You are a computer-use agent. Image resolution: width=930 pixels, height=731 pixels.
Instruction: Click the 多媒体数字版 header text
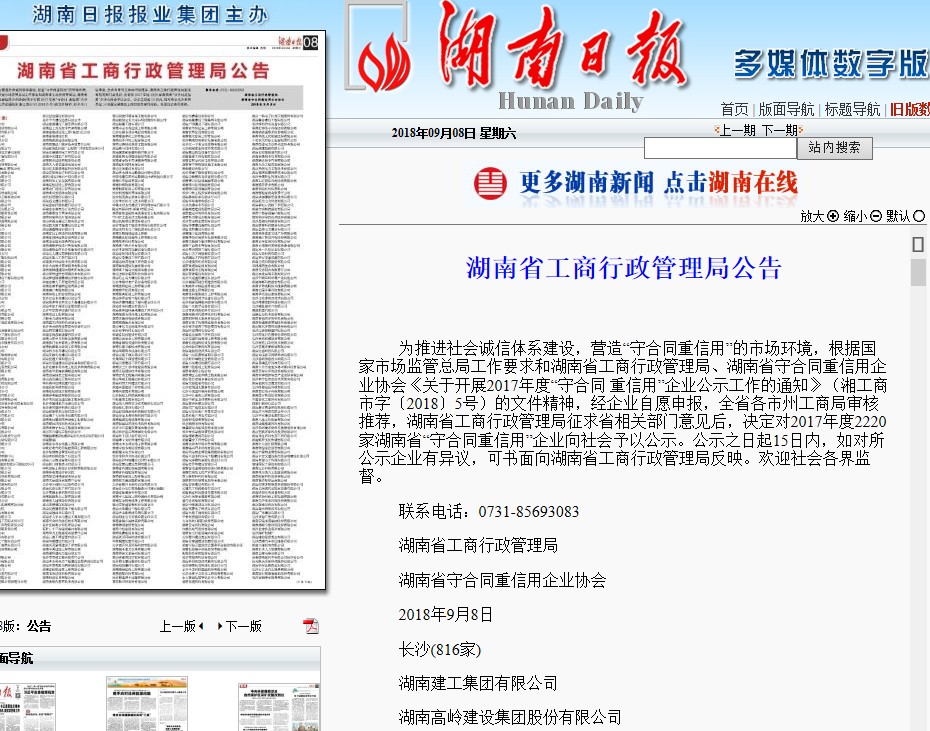pos(830,63)
